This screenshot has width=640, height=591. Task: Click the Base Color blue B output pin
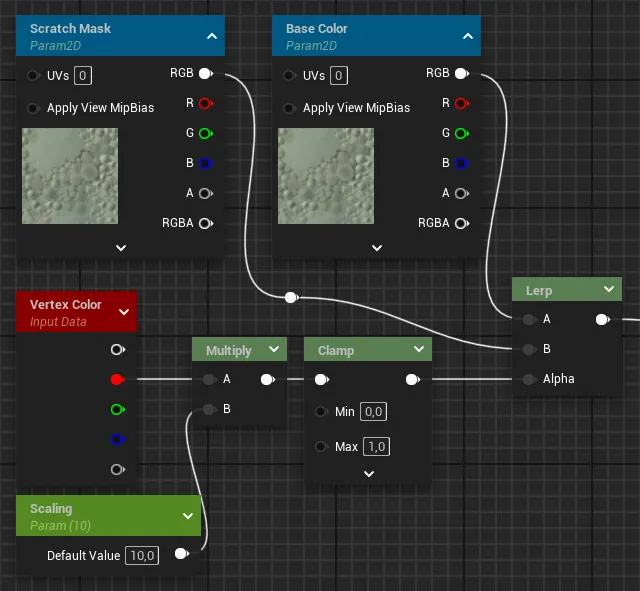[462, 164]
